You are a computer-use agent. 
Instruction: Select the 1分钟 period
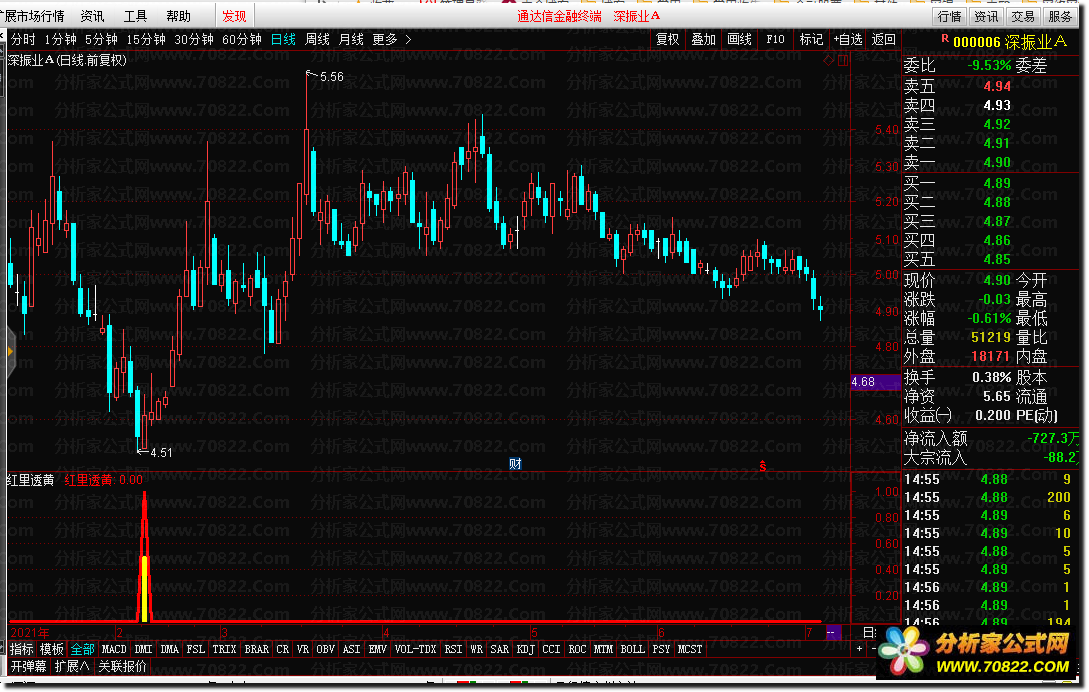60,40
